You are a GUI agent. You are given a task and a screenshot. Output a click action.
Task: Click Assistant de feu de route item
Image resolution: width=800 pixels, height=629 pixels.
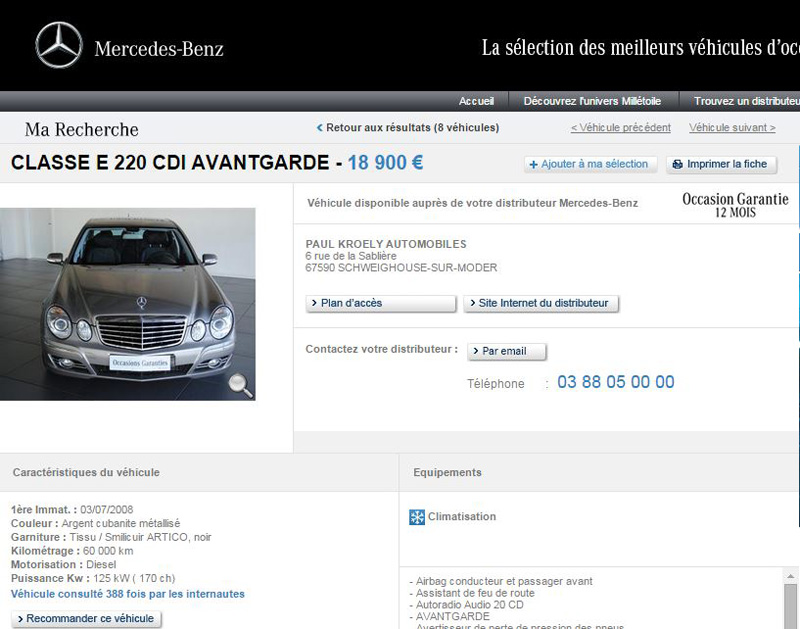pos(472,593)
